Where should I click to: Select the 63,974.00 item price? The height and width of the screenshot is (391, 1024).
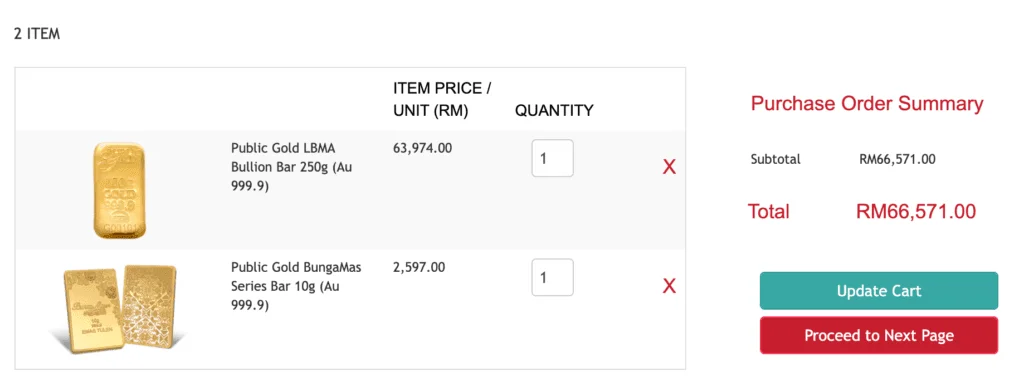422,148
